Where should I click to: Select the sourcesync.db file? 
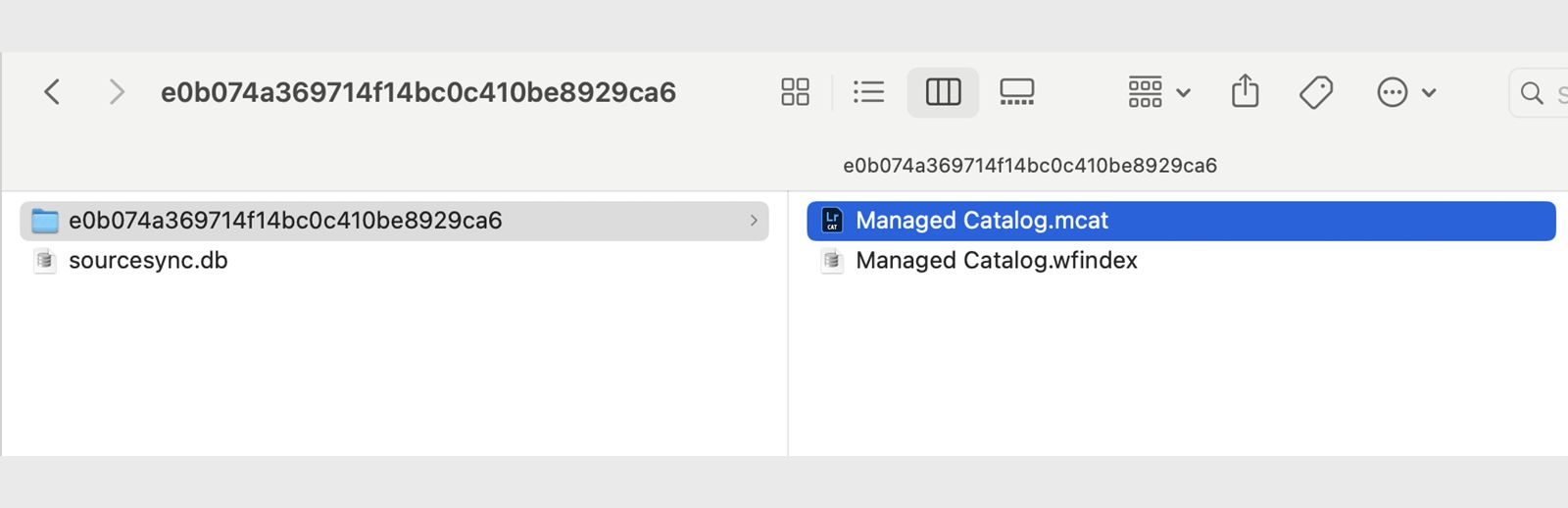148,261
